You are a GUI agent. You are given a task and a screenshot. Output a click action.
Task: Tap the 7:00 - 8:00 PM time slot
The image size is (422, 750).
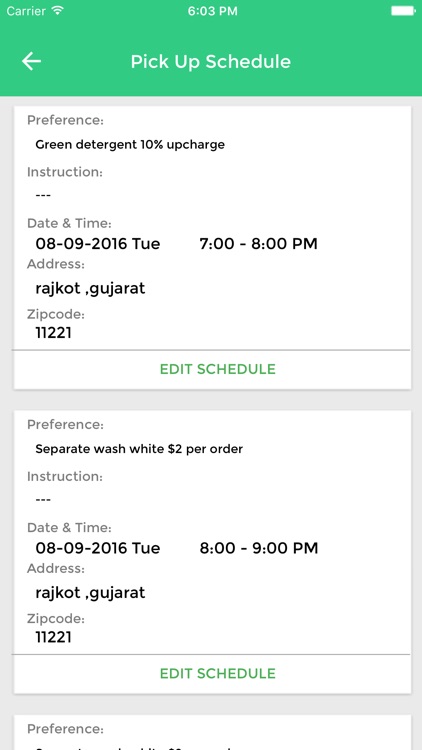258,244
